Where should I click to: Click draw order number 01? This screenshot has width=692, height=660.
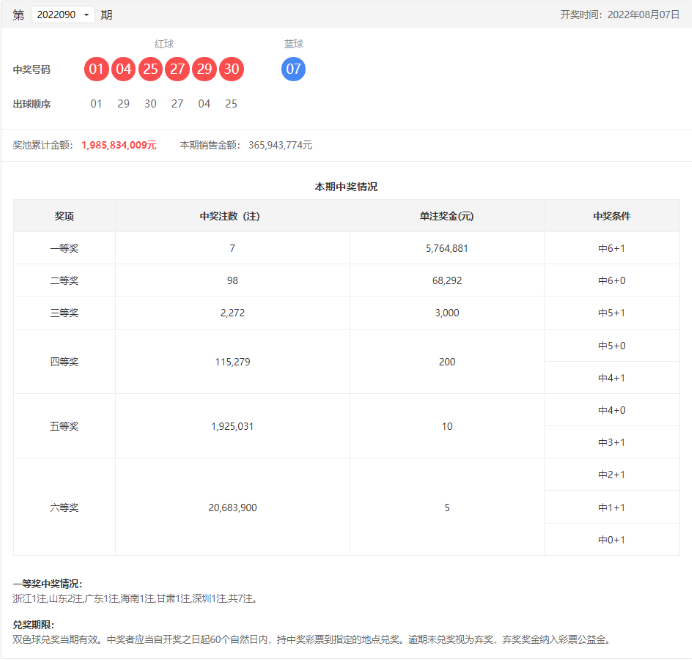[96, 104]
